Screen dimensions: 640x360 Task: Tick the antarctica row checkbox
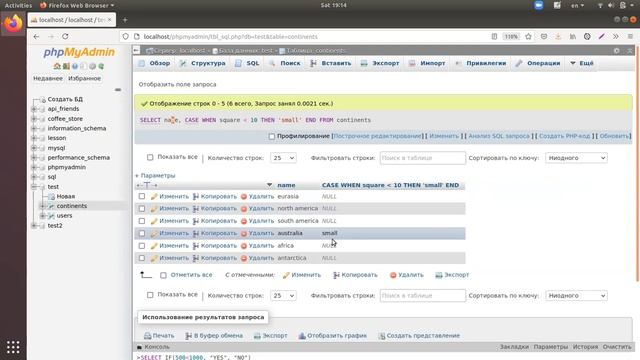click(142, 258)
